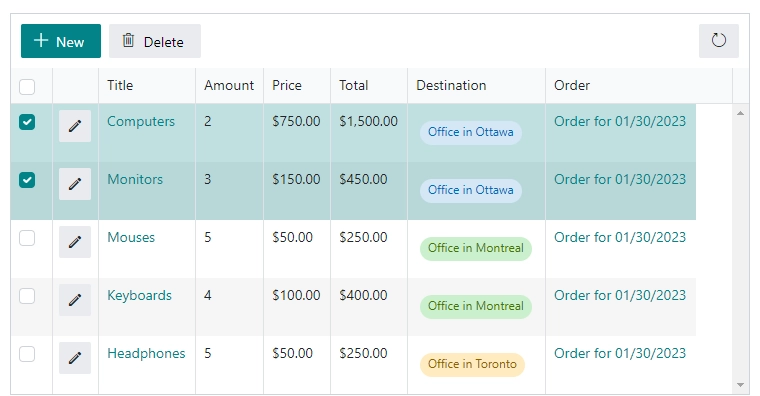Toggle the select-all header checkbox
Screen dimensions: 760x396
click(27, 87)
